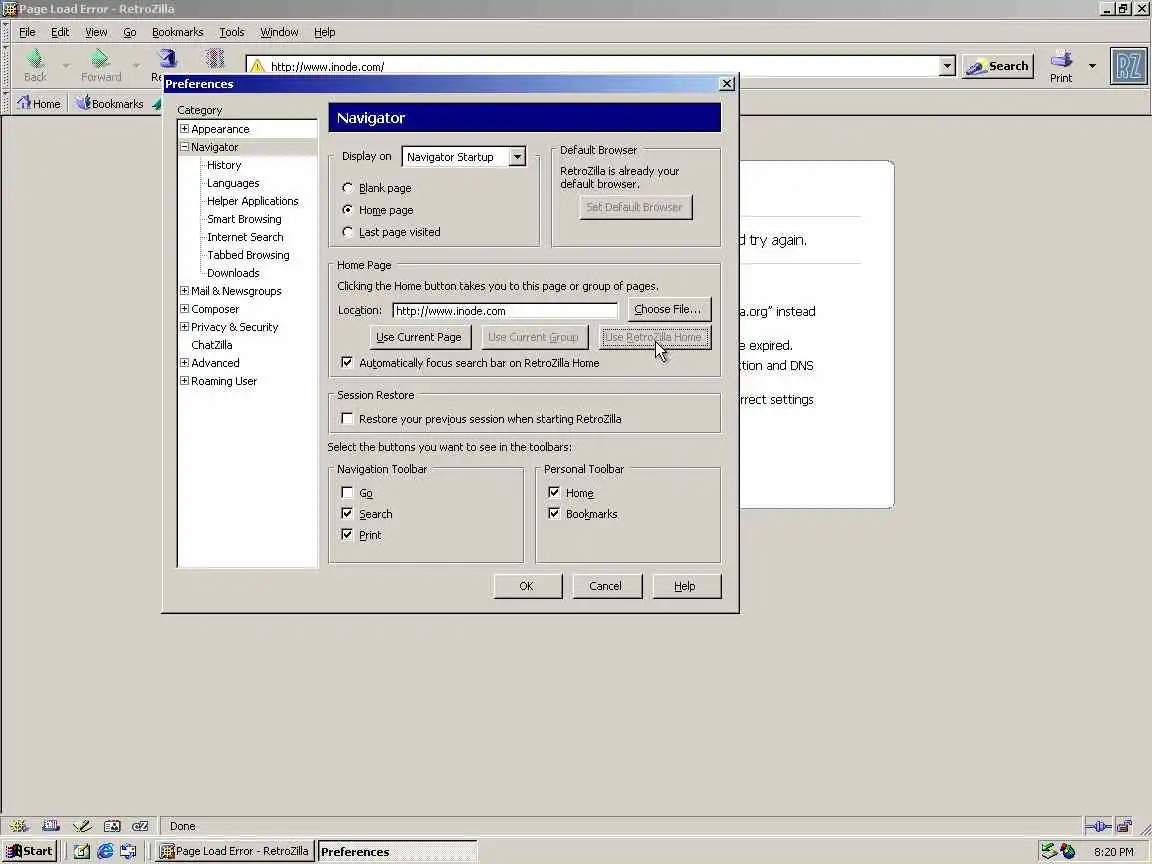Screen dimensions: 1152x864
Task: Uncheck the Home personal toolbar checkbox
Action: pos(554,493)
